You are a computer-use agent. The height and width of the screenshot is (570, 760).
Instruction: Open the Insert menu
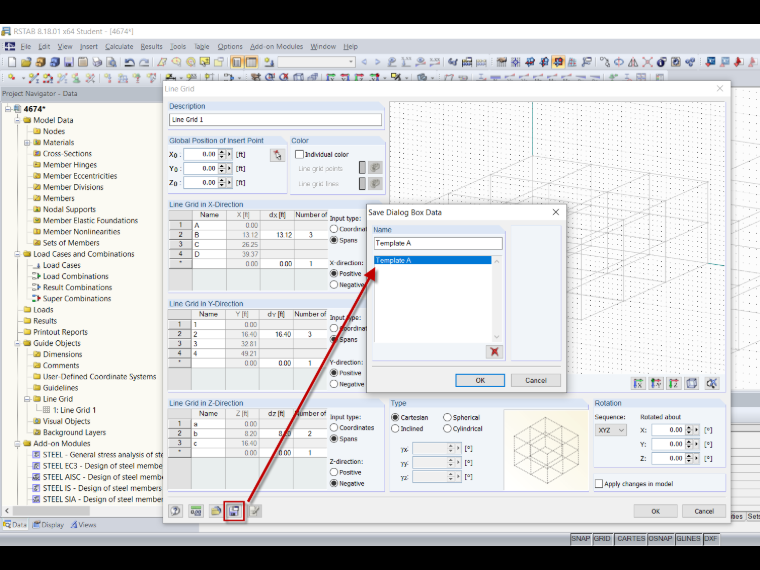click(89, 47)
